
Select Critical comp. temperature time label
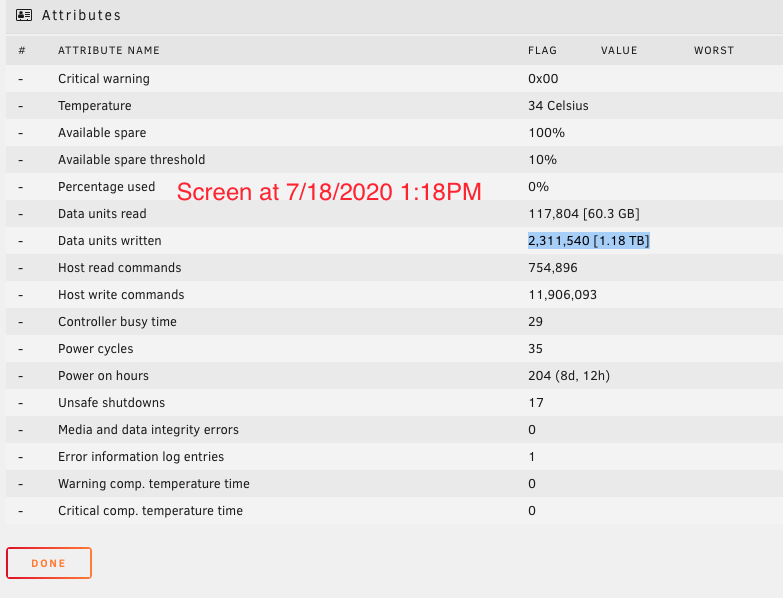click(x=150, y=510)
